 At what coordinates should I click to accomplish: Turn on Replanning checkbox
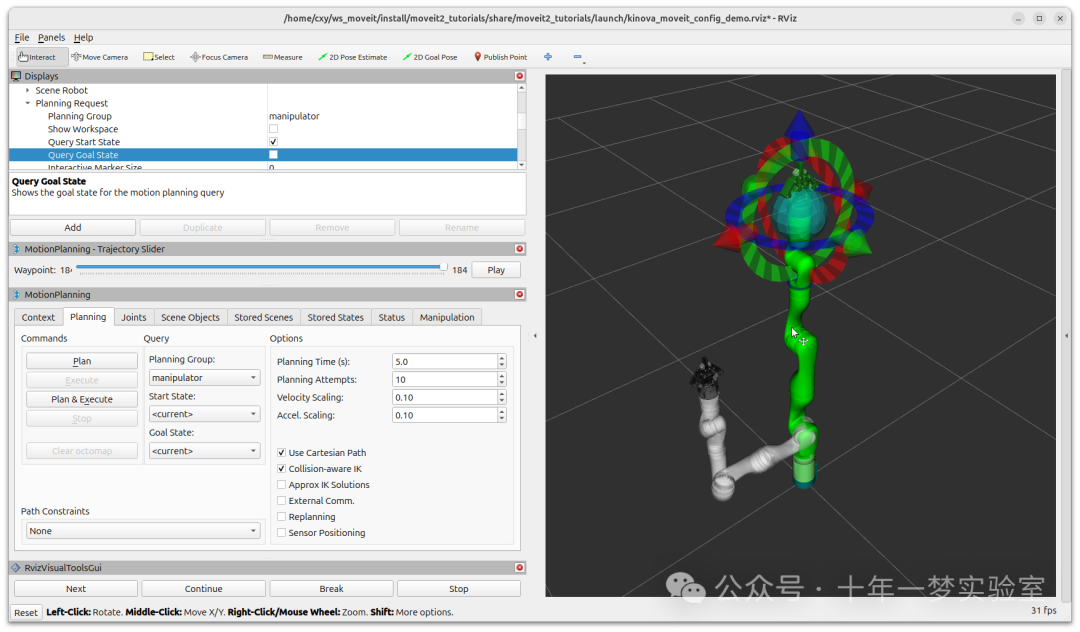pyautogui.click(x=281, y=516)
